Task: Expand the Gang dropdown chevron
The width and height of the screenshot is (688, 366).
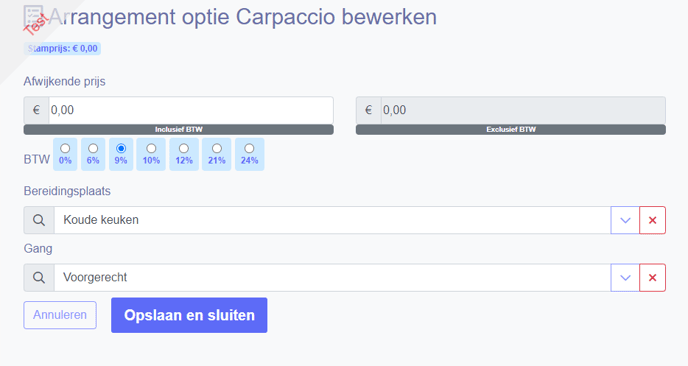Action: (625, 278)
